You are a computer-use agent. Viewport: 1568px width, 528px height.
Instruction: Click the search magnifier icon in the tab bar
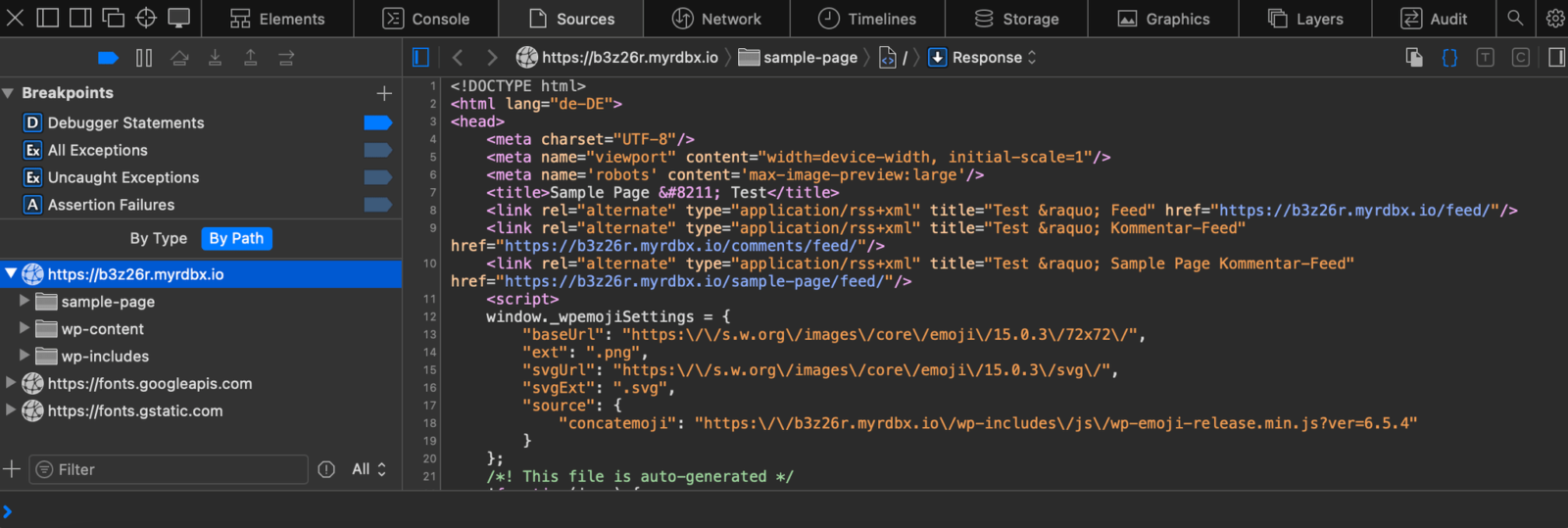coord(1515,18)
